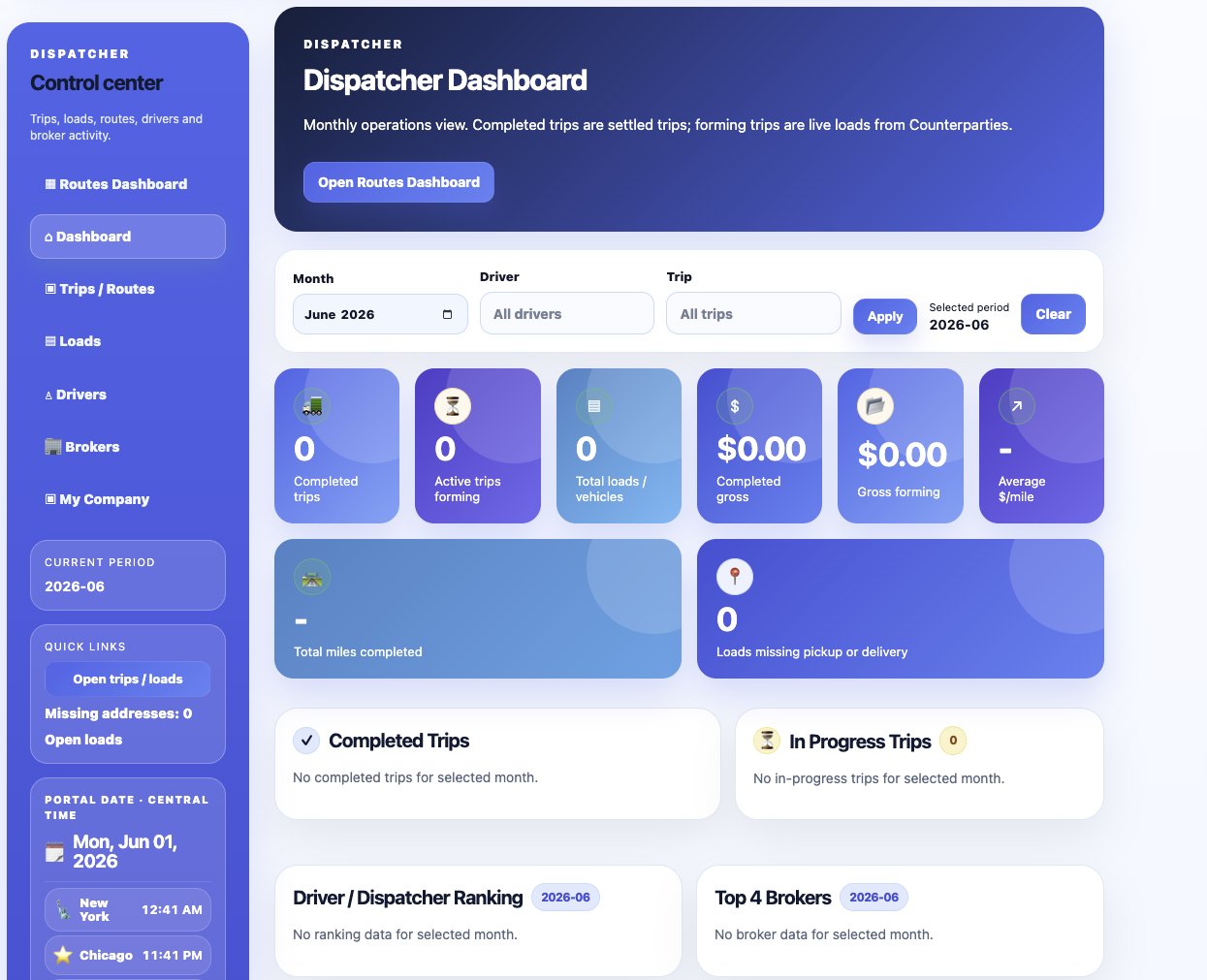The width and height of the screenshot is (1207, 980).
Task: Click 'No ranking data for selected month.' text
Action: (x=405, y=934)
